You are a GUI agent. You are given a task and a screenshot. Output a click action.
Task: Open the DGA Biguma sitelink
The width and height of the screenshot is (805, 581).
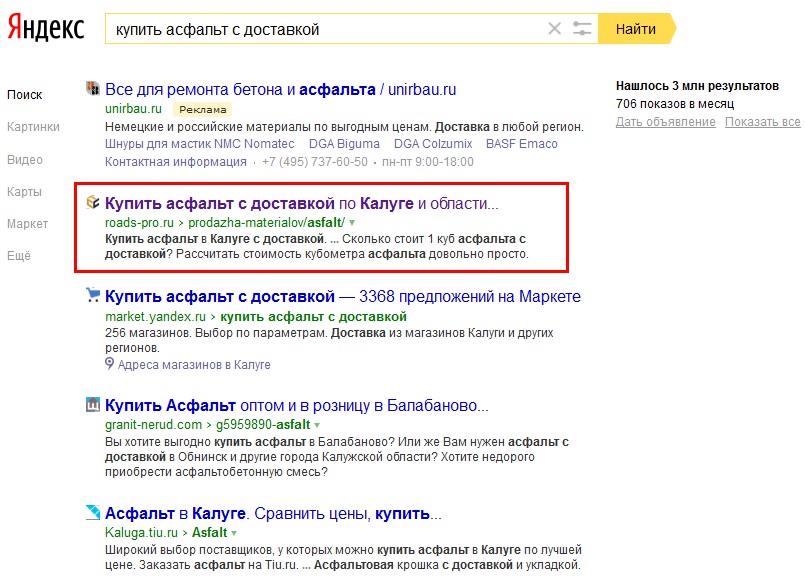(344, 144)
